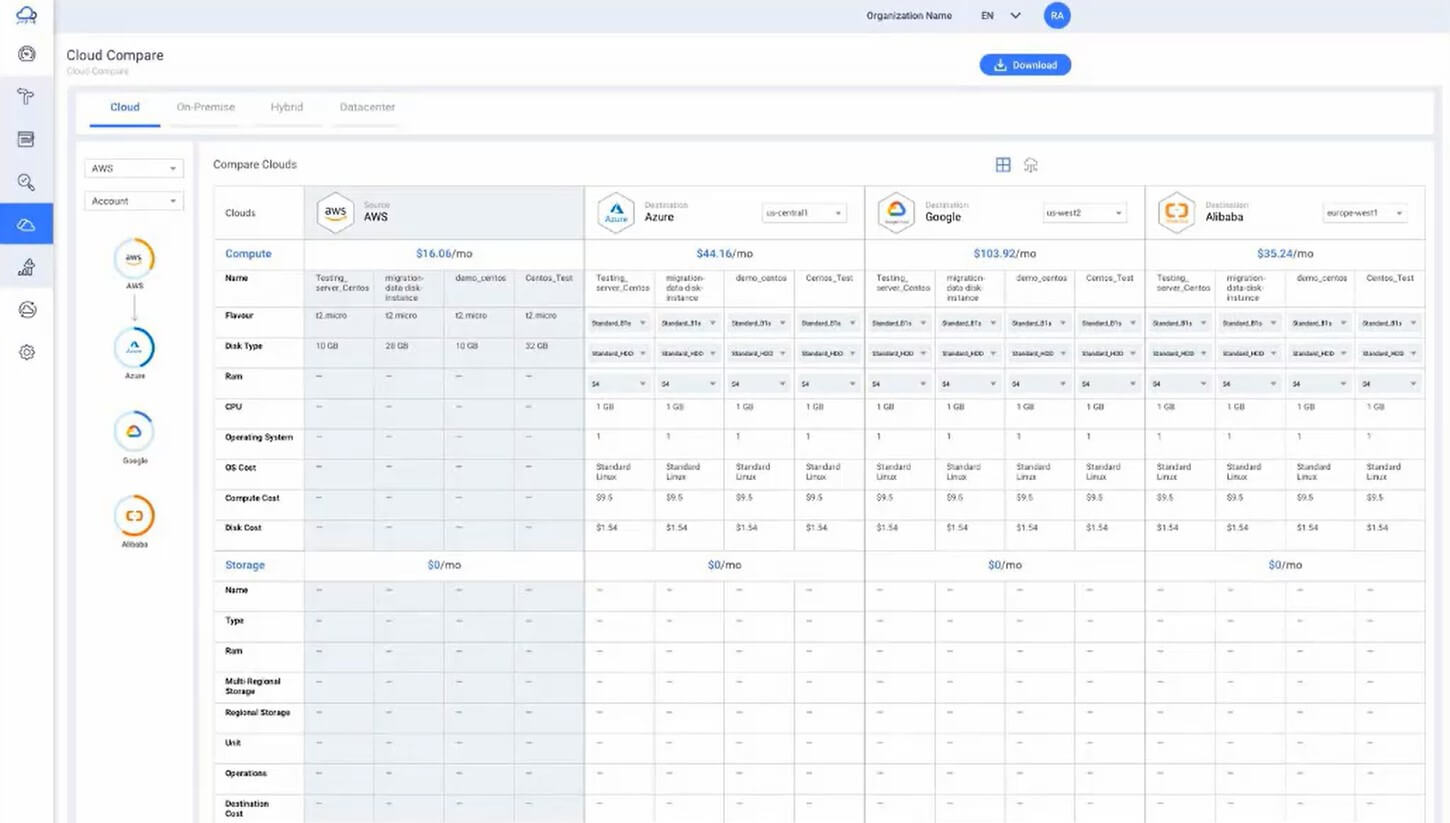1450x823 pixels.
Task: Open Azure Testing_server_Centos Flavour dropdown
Action: pyautogui.click(x=619, y=323)
